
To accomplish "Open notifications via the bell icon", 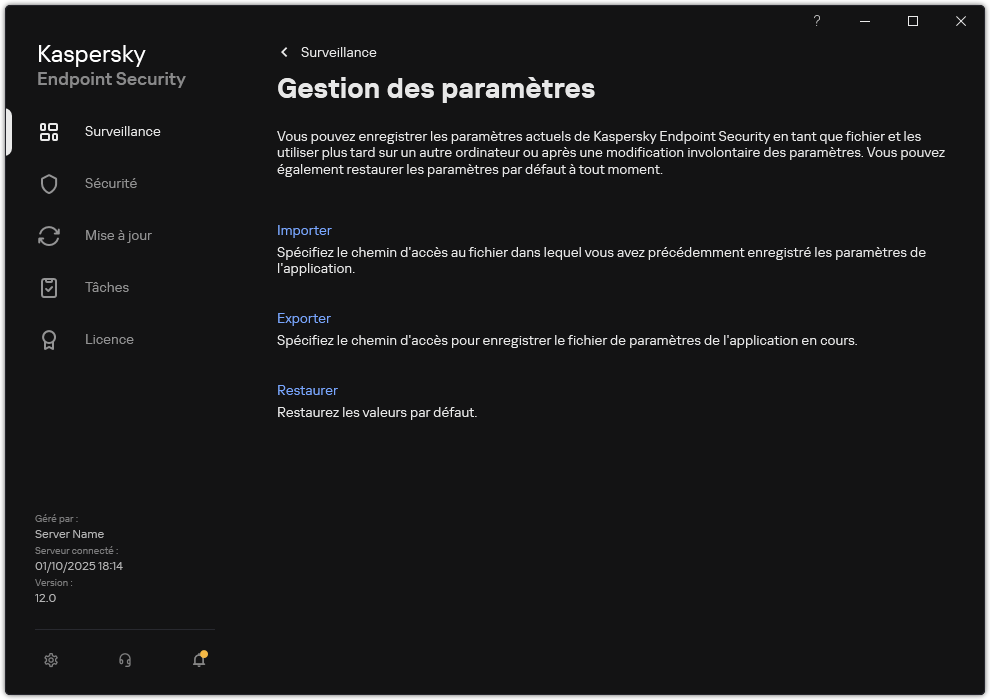I will point(198,660).
